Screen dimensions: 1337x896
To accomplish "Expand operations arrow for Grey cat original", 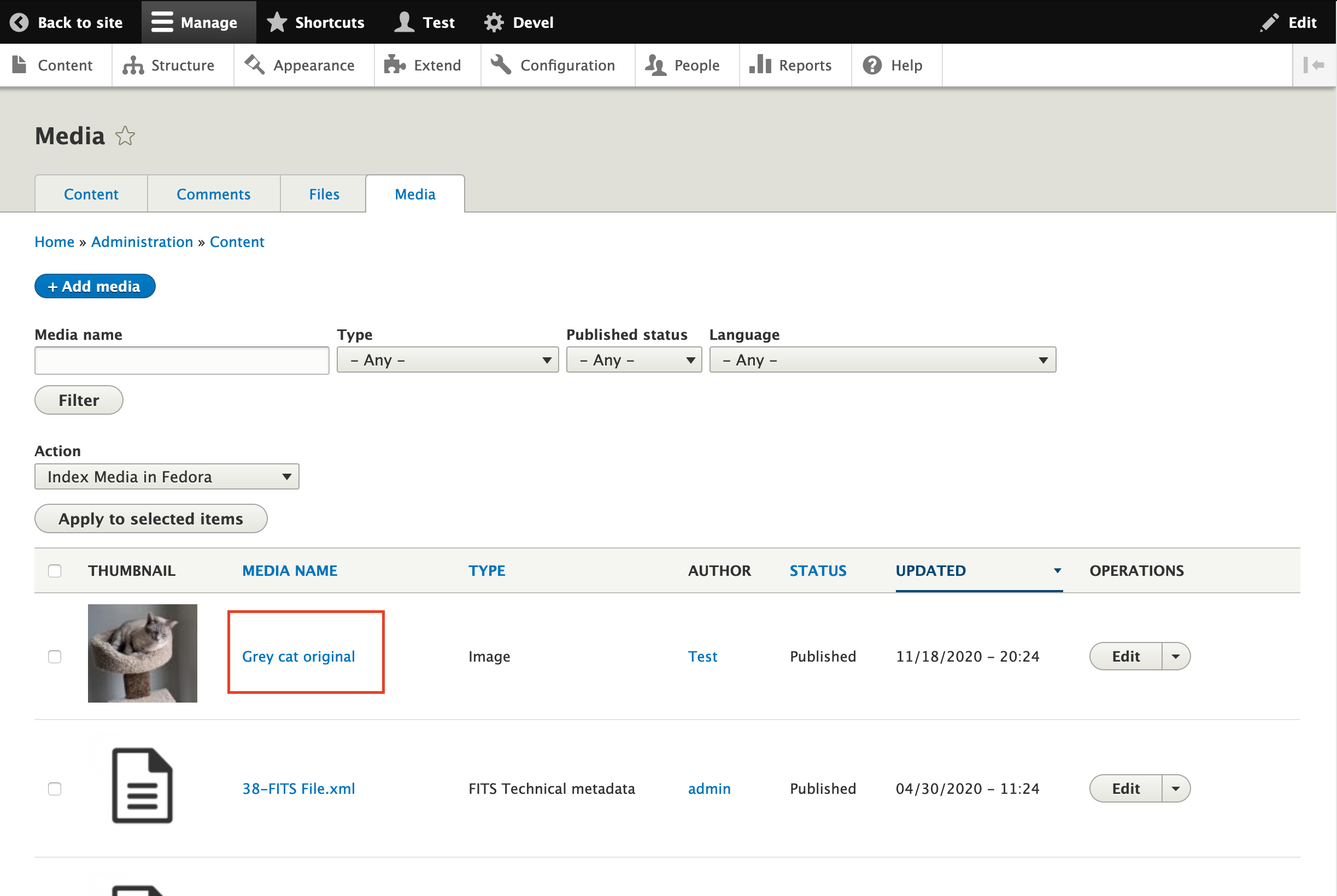I will [1176, 657].
